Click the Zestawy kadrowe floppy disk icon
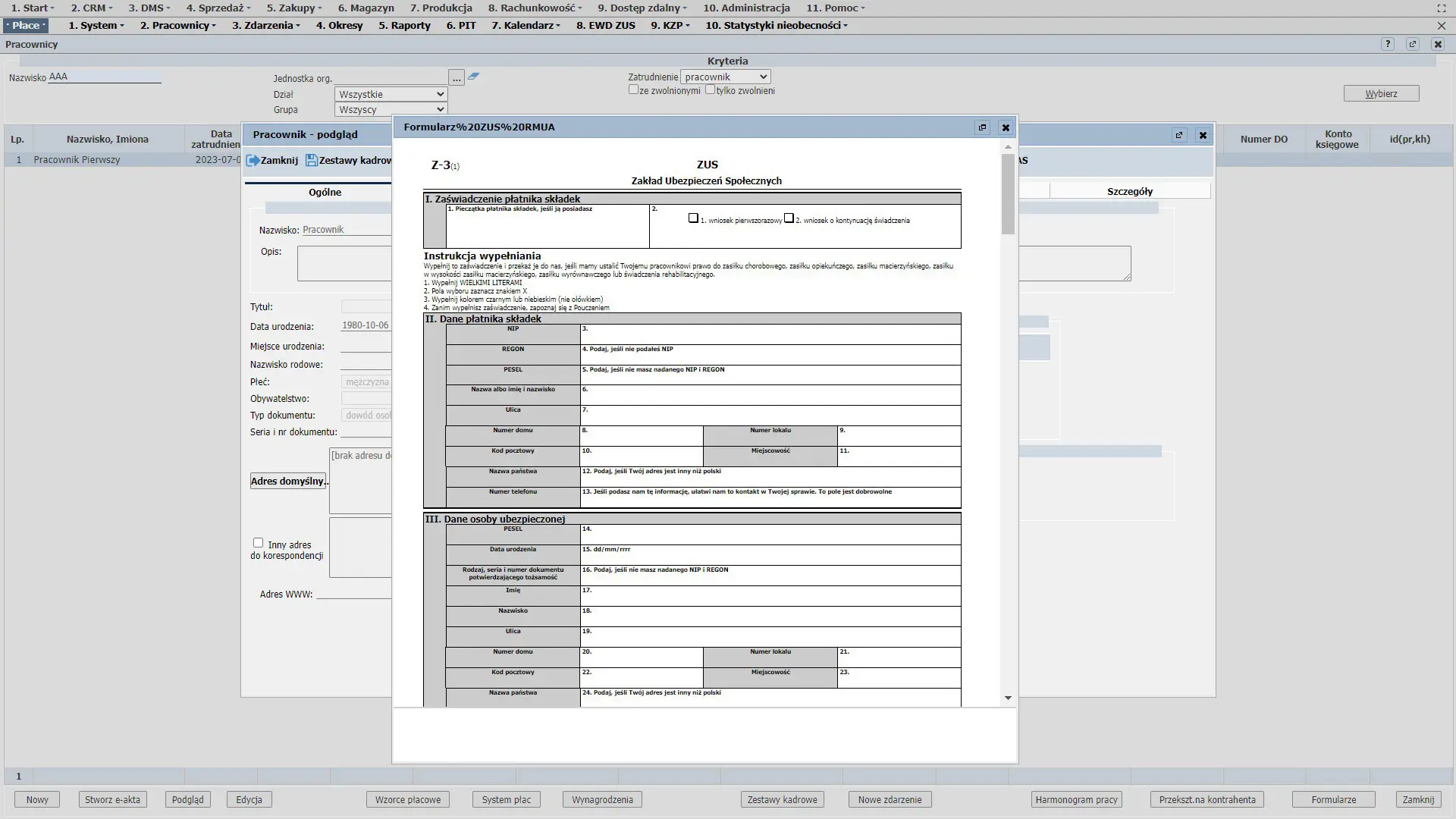The image size is (1456, 819). pyautogui.click(x=311, y=161)
